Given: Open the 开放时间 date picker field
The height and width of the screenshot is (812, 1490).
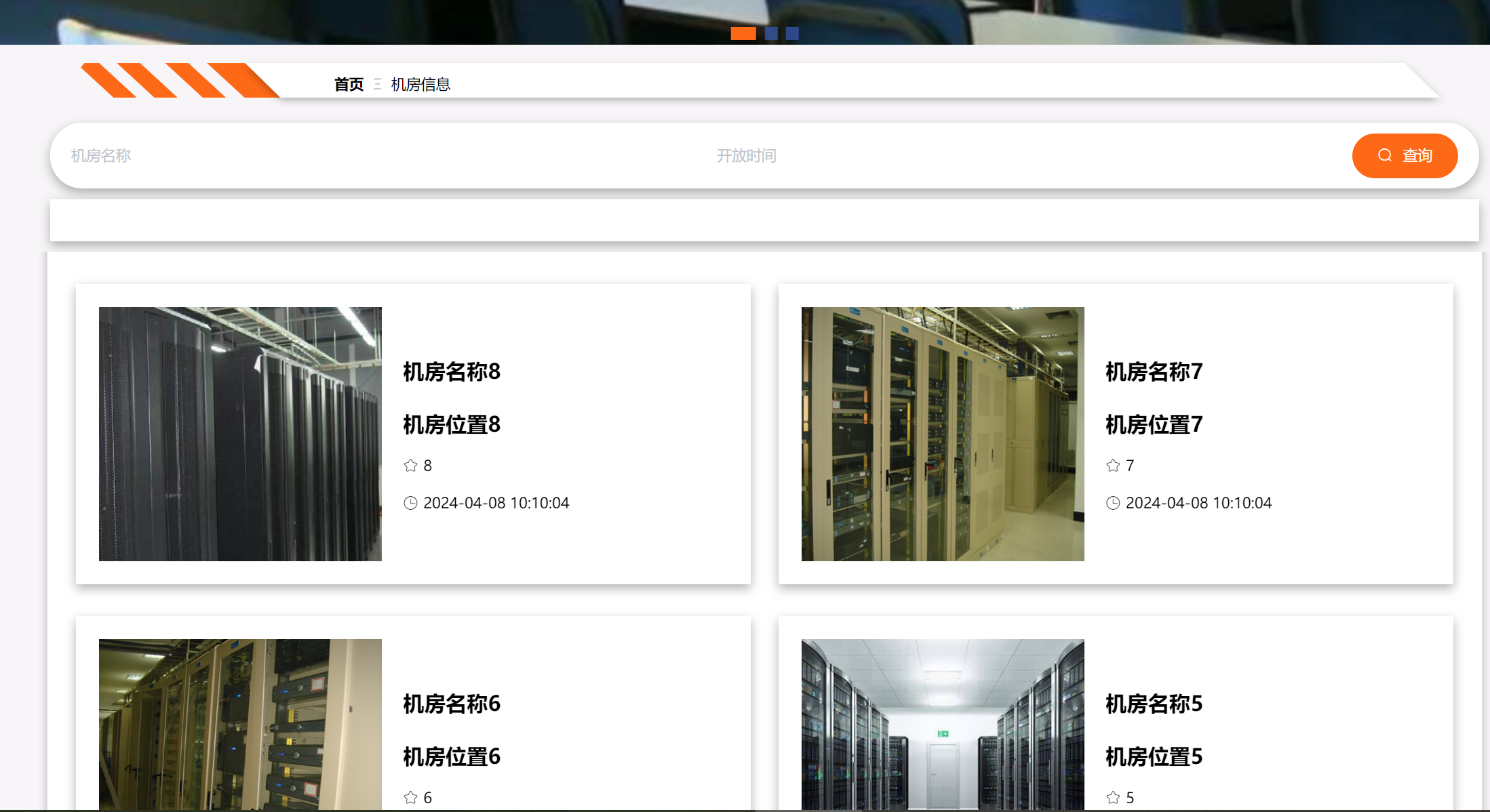Looking at the screenshot, I should (746, 156).
